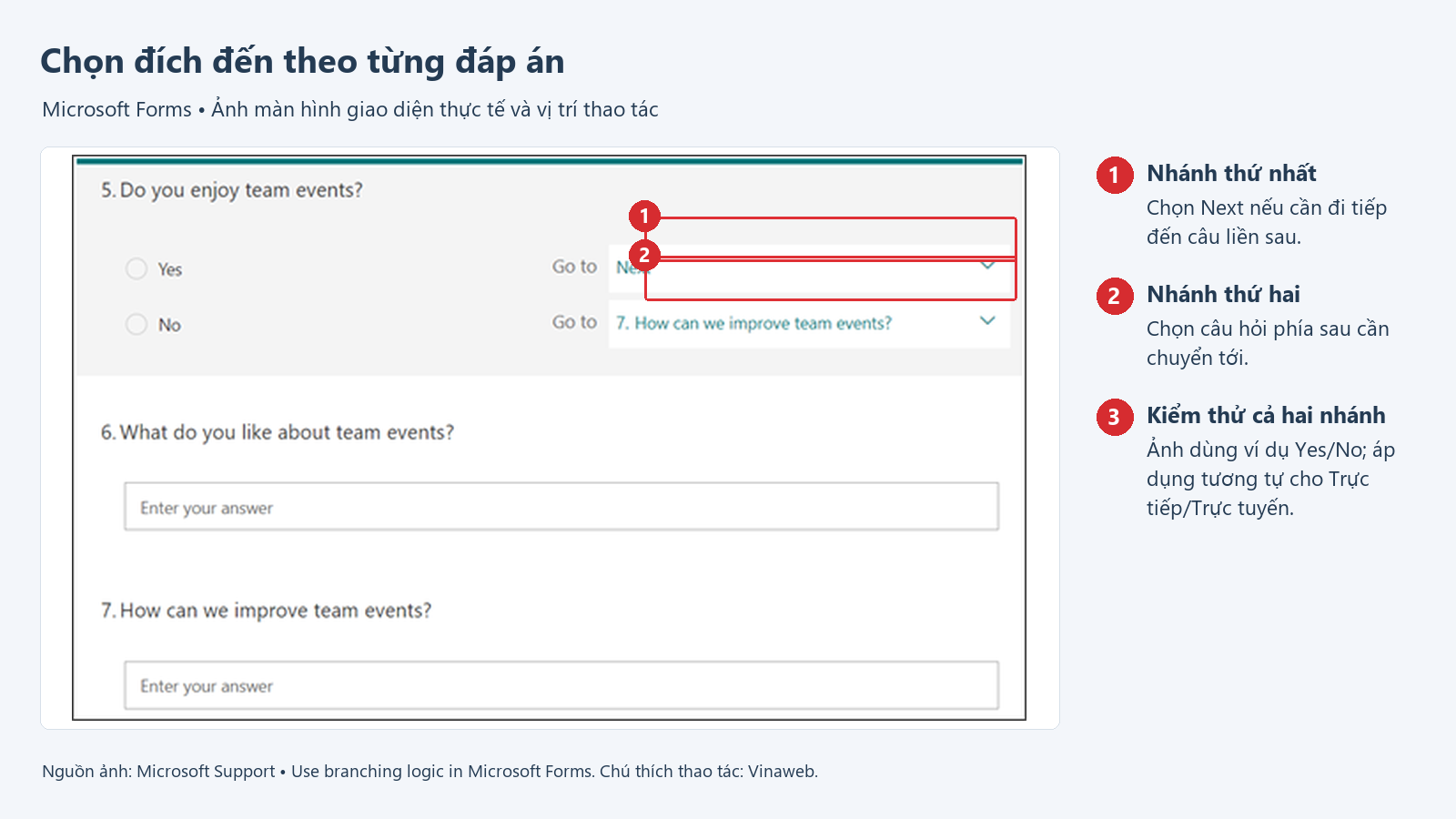This screenshot has height=819, width=1456.
Task: Click slide title 'Chọn đích đến theo từng đáp án'
Action: [302, 62]
